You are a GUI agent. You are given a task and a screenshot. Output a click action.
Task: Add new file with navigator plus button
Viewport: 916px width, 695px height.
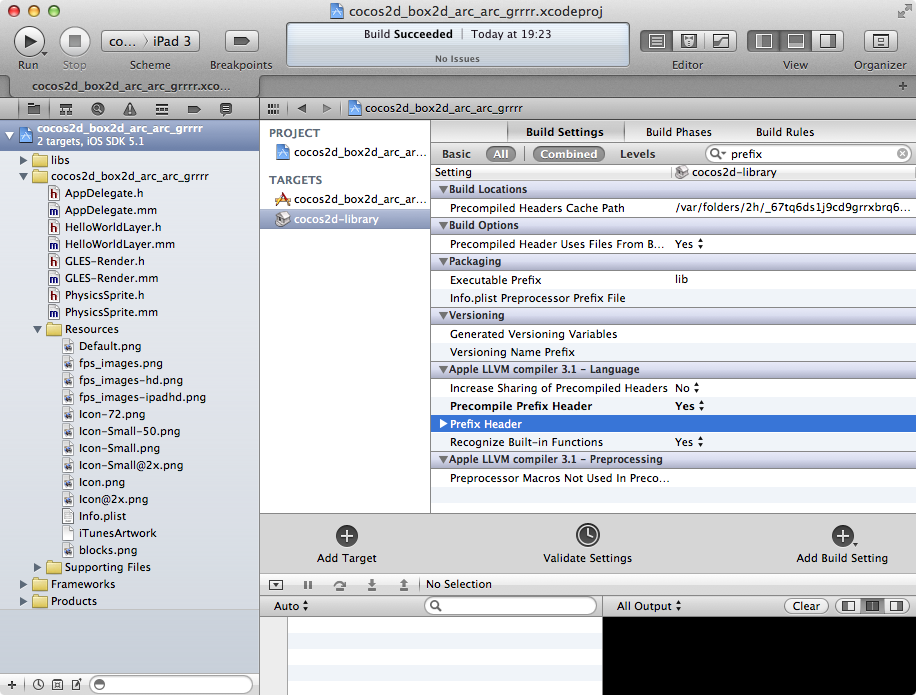(12, 684)
